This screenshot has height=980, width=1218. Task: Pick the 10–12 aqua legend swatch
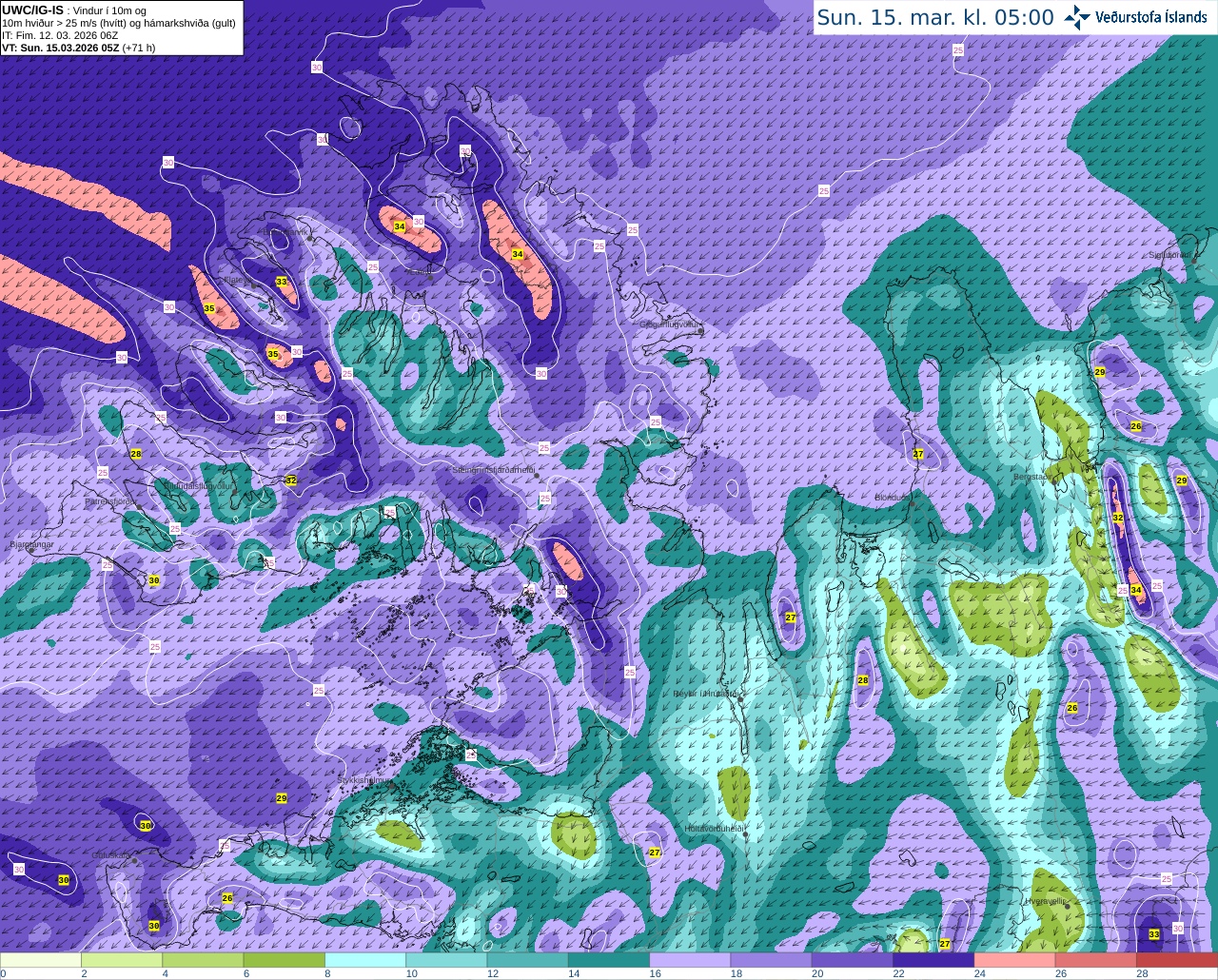tap(446, 961)
